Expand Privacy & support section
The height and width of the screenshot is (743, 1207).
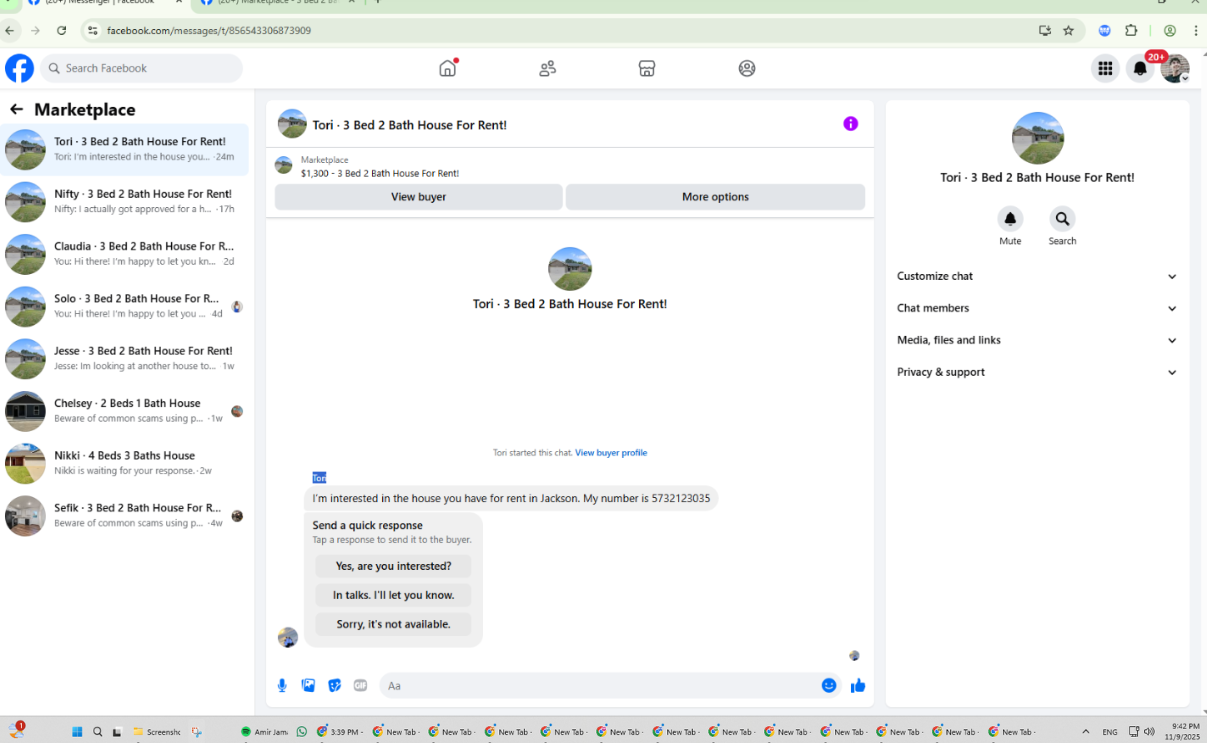1037,372
